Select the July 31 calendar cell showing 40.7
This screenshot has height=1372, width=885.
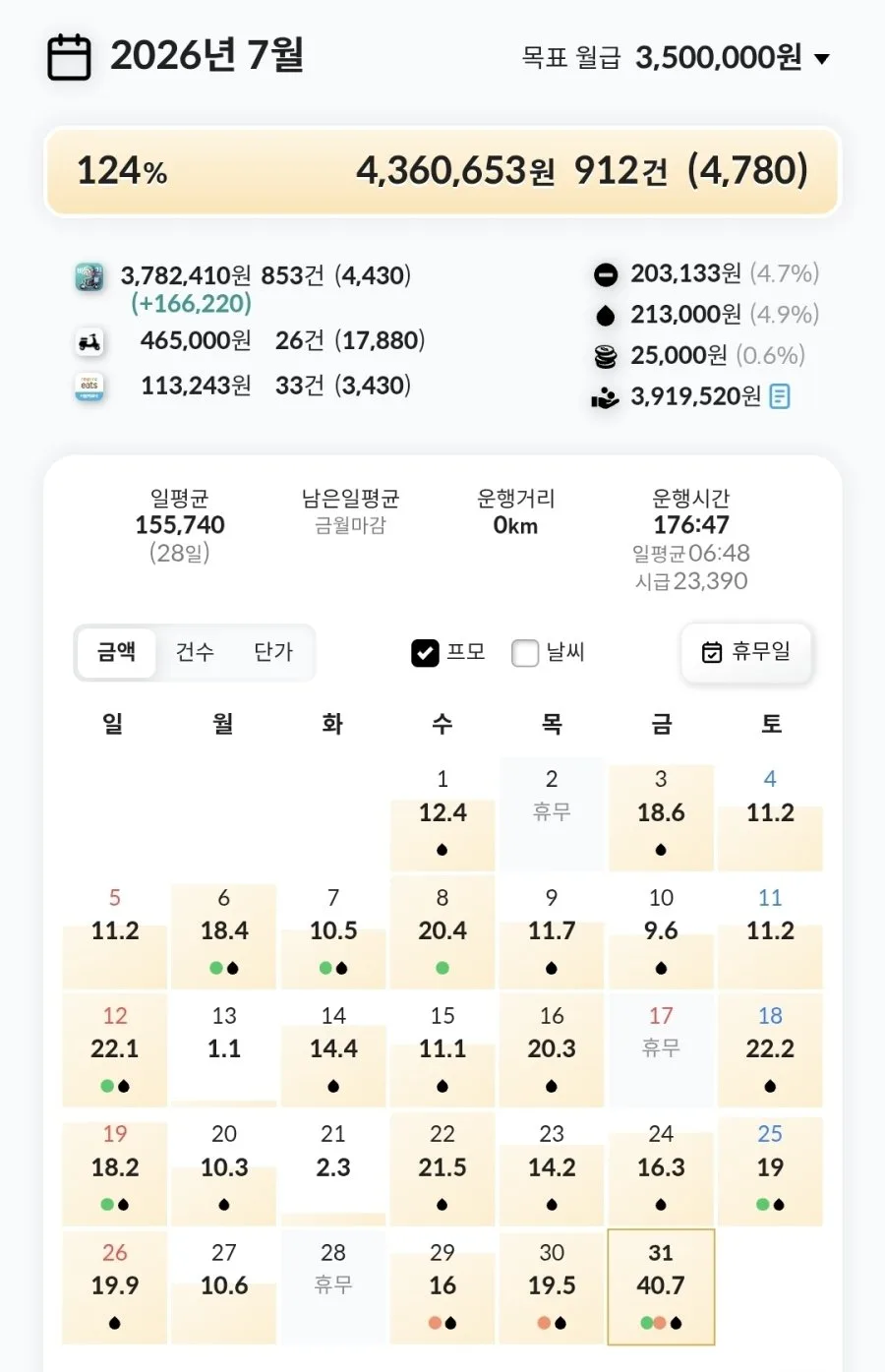pyautogui.click(x=661, y=1286)
